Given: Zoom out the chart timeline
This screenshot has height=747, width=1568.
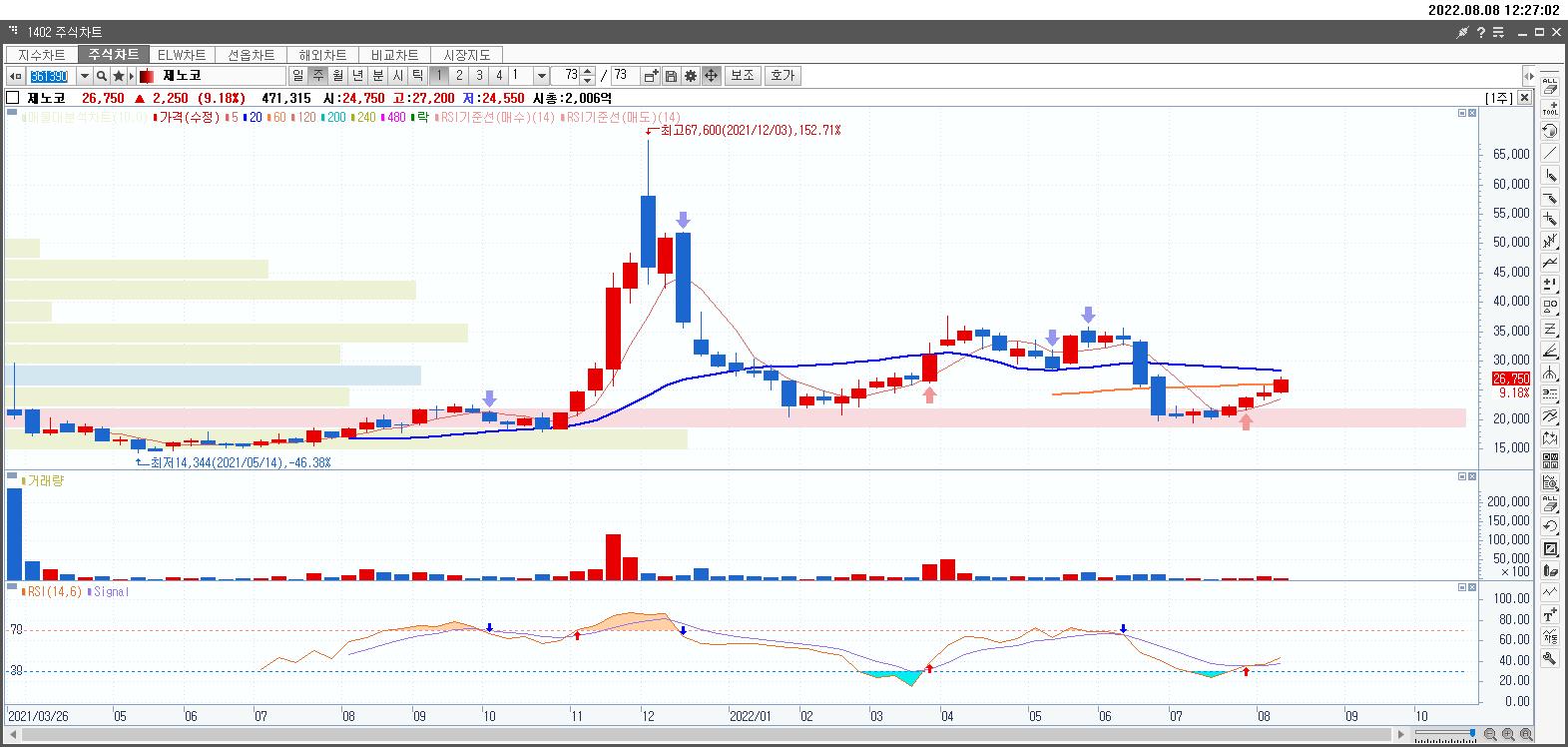Looking at the screenshot, I should pyautogui.click(x=1490, y=734).
